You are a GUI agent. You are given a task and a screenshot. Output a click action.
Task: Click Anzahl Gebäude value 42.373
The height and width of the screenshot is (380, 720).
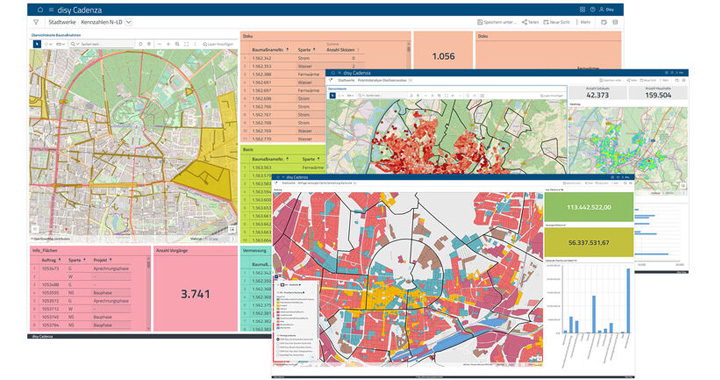pyautogui.click(x=597, y=95)
